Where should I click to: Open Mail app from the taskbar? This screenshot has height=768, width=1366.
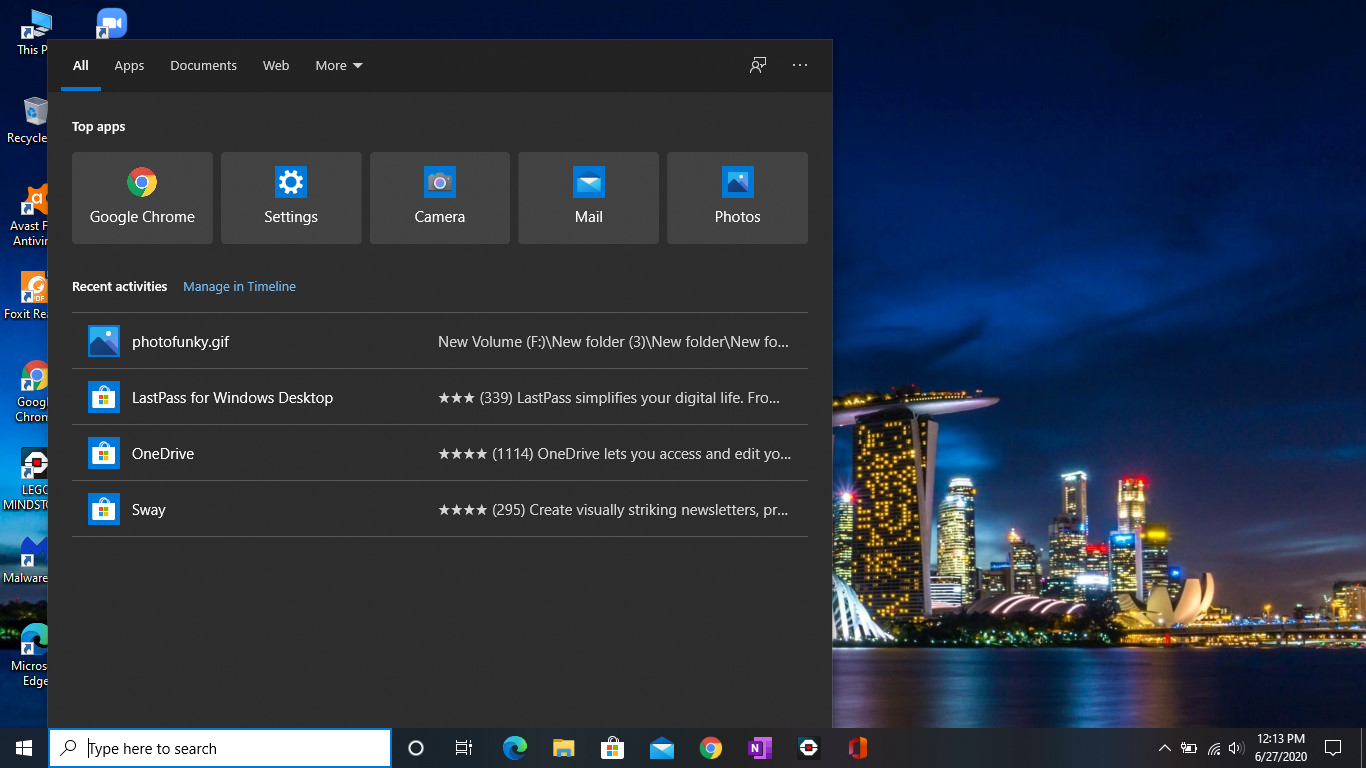pyautogui.click(x=662, y=748)
